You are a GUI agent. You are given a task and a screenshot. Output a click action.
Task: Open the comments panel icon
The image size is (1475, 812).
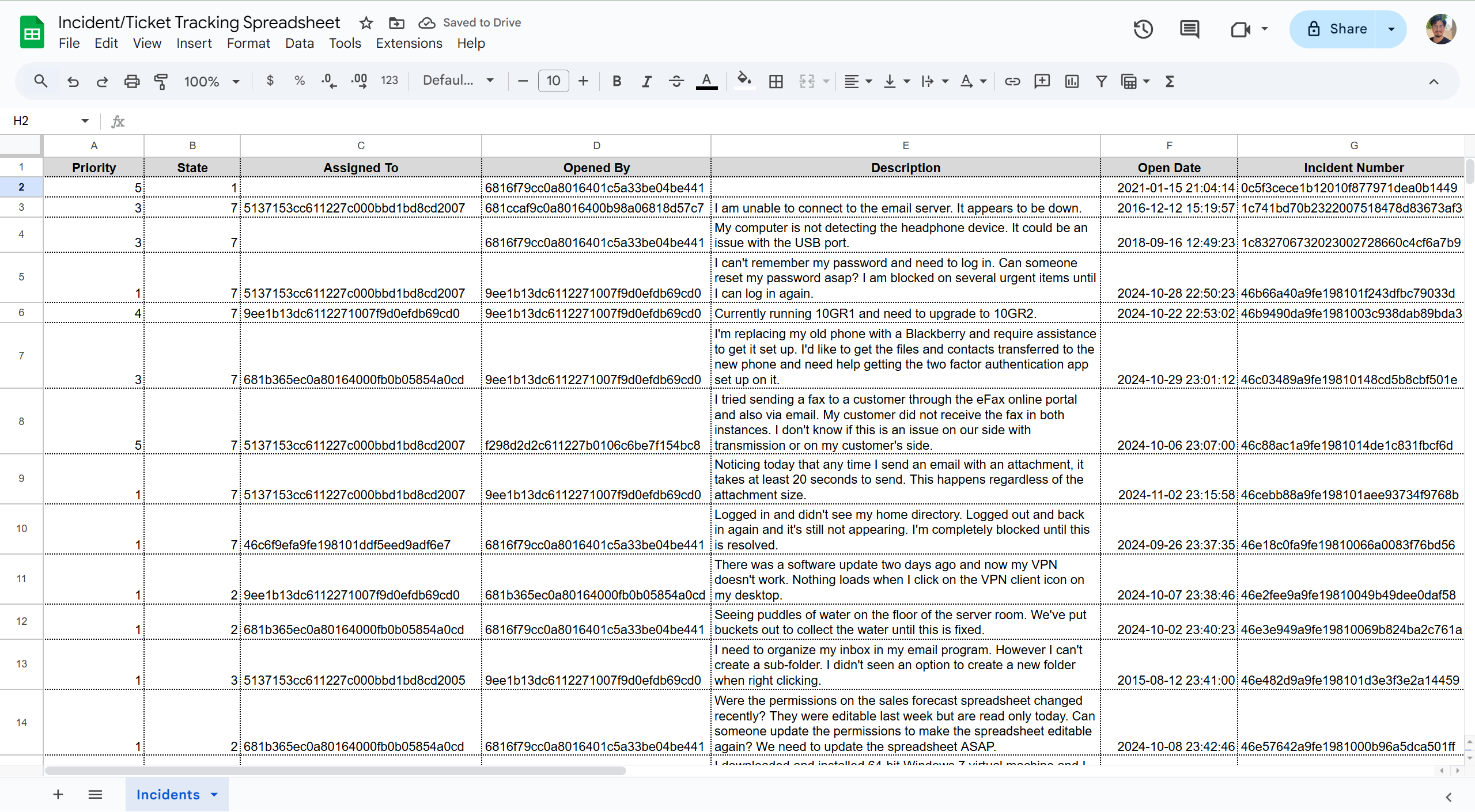pyautogui.click(x=1189, y=29)
